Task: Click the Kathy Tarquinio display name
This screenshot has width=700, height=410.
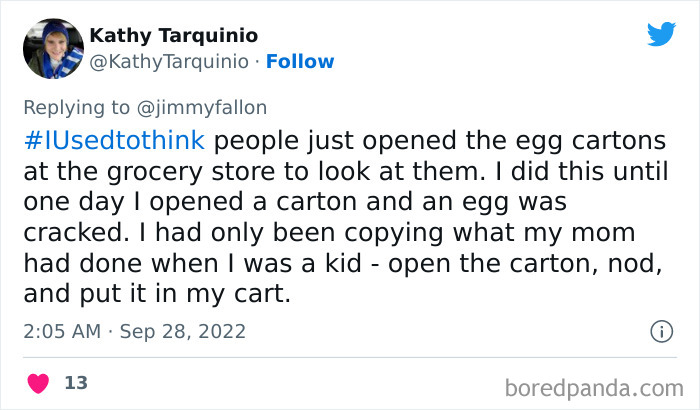Action: tap(171, 35)
